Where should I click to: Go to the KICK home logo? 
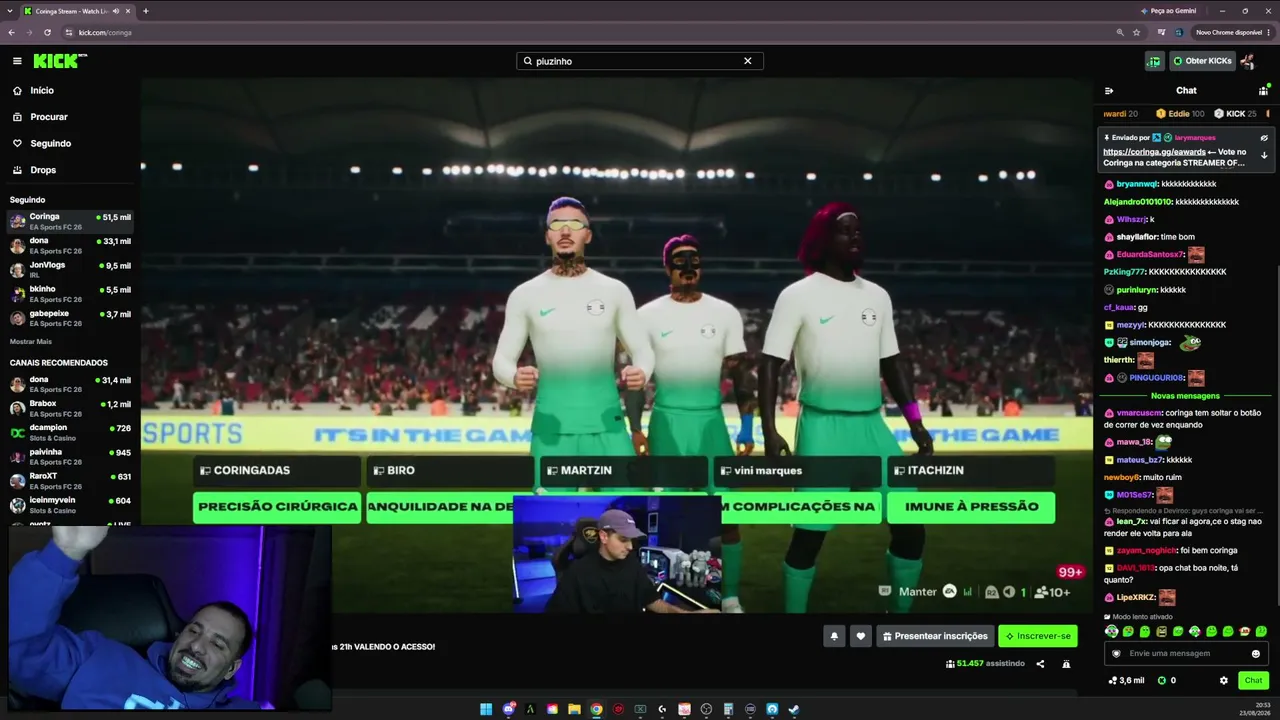60,61
